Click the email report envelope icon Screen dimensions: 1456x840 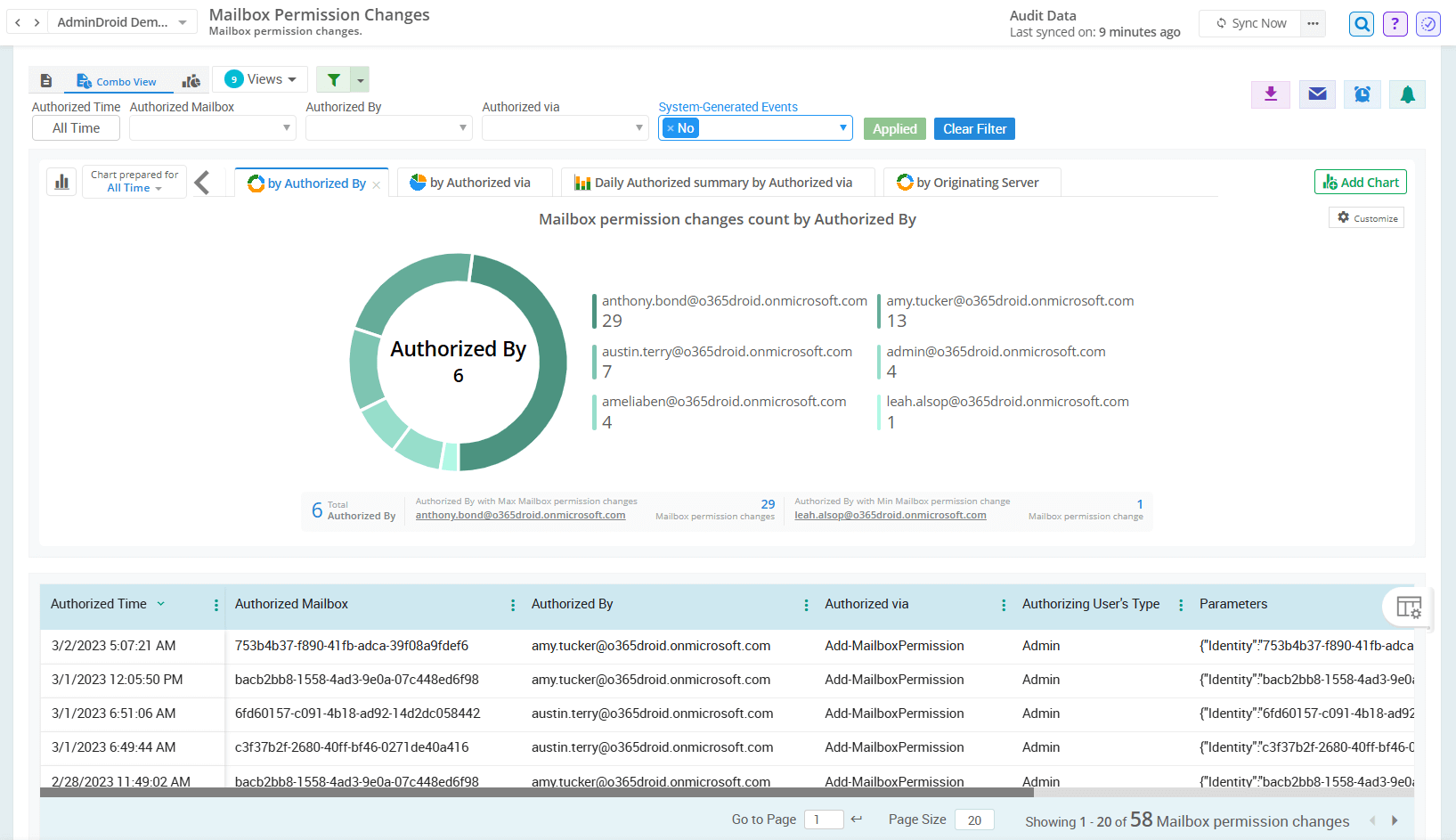pos(1317,94)
